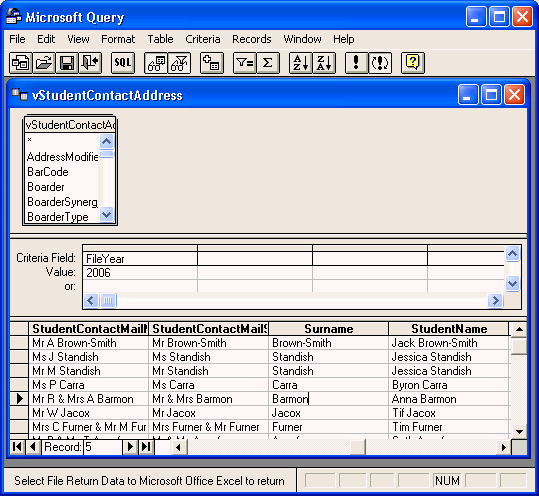Click the FileYear criteria field cell
Viewport: 539px width, 496px height.
(140, 258)
